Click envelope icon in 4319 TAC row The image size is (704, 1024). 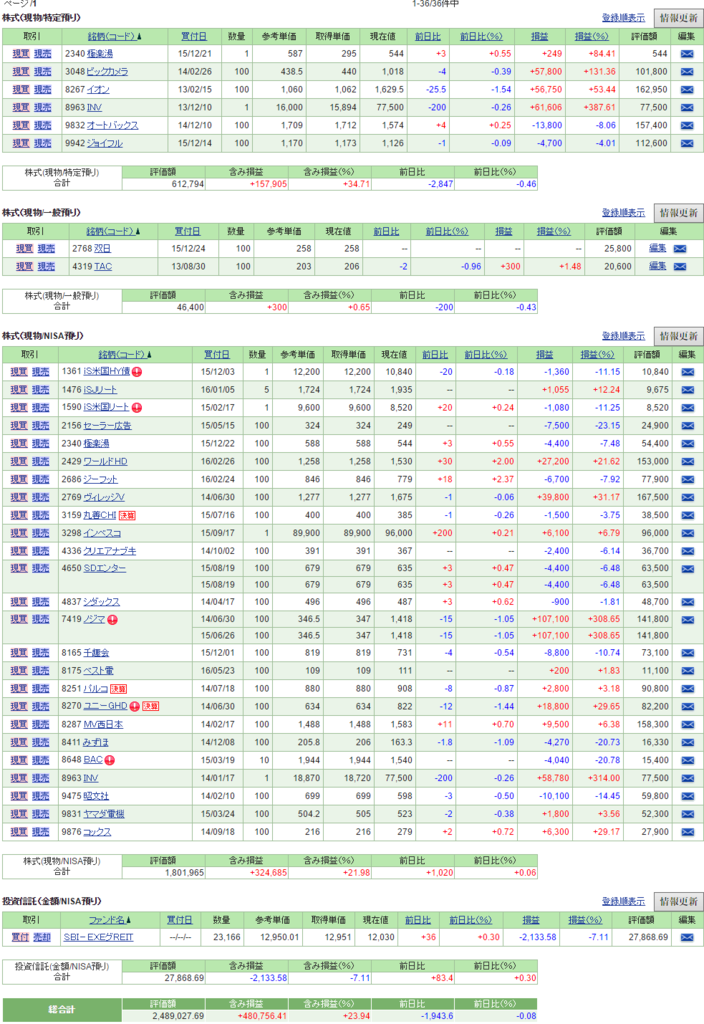(680, 266)
